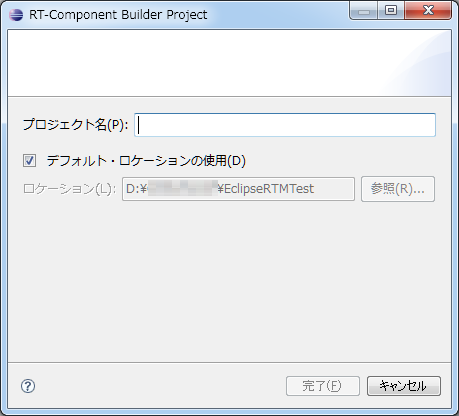Screen dimensions: 459x416
Task: Minimize the RT-Component Builder Project dialog
Action: (364, 11)
